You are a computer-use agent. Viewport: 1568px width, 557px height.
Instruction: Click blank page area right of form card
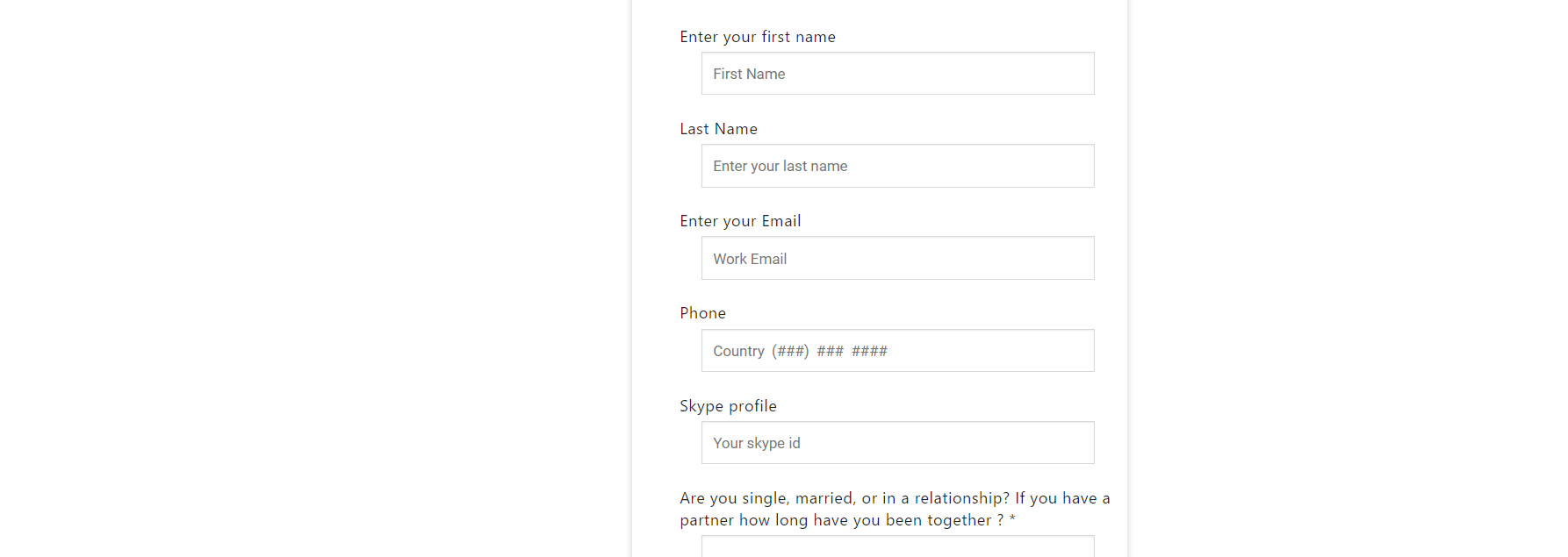coord(1348,278)
